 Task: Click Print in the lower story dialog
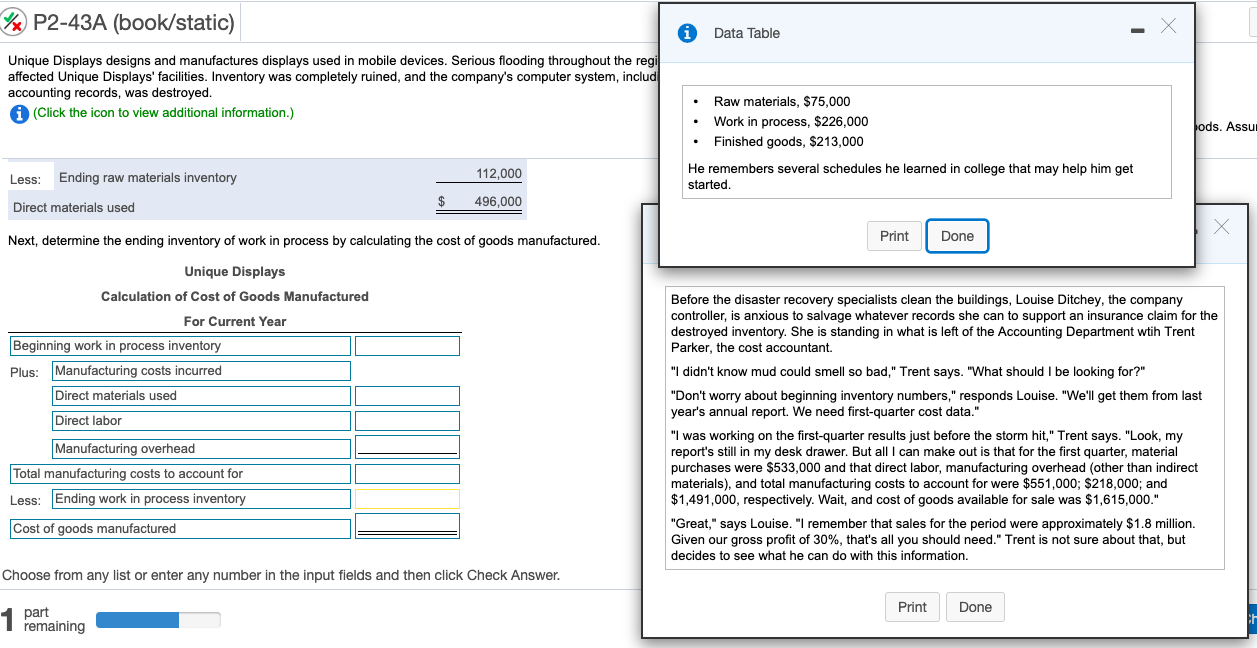click(x=912, y=607)
